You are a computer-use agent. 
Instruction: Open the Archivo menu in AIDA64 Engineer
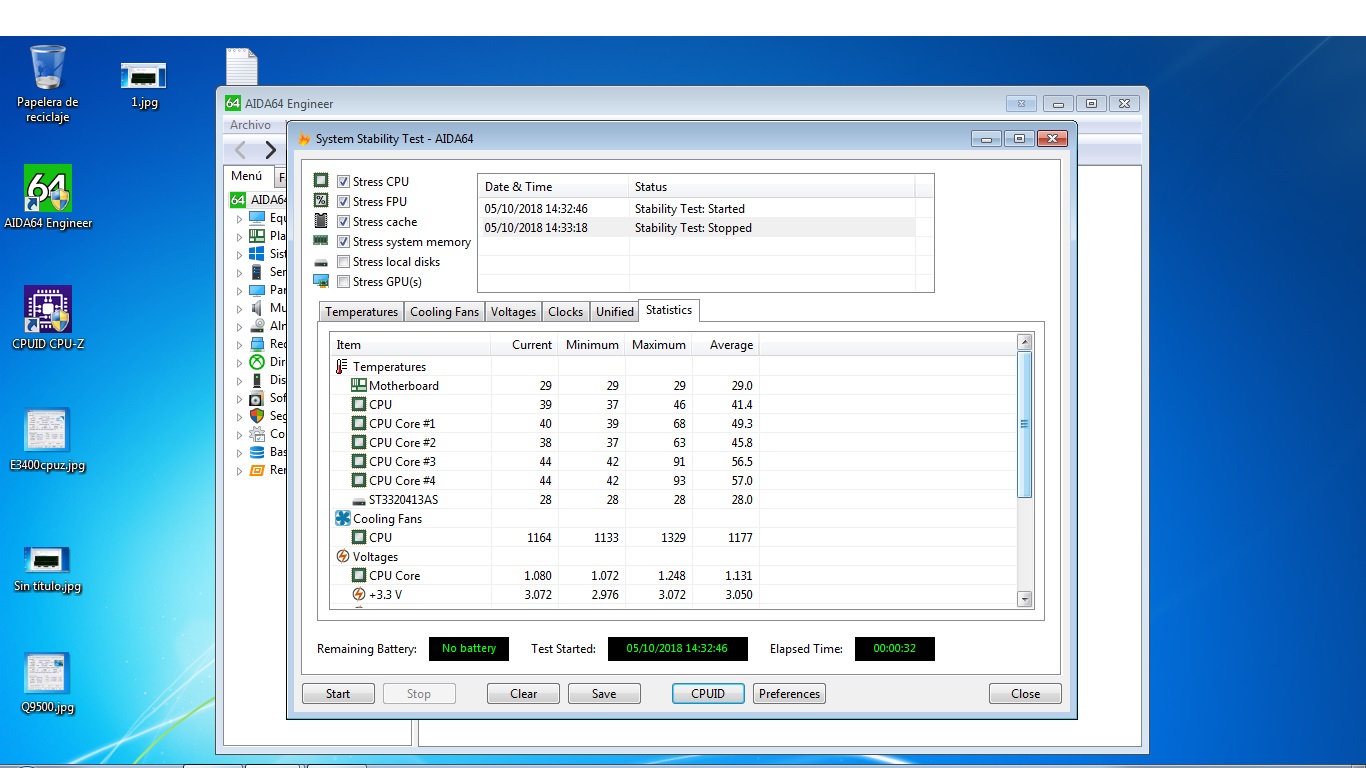pyautogui.click(x=250, y=125)
